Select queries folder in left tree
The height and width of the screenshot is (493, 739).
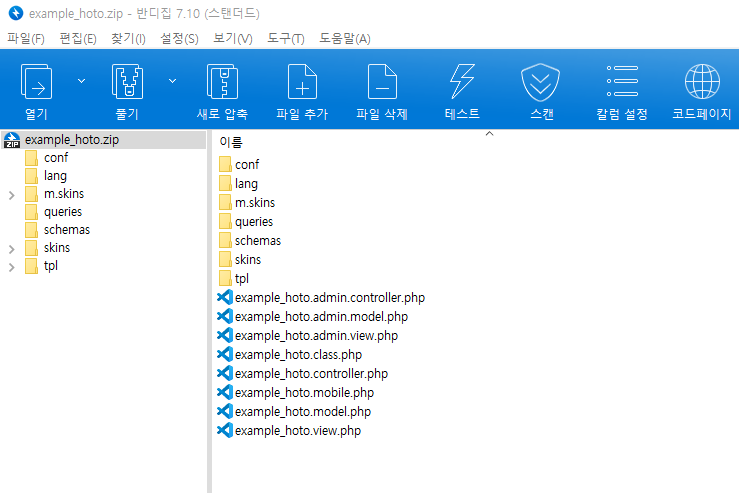[53, 212]
